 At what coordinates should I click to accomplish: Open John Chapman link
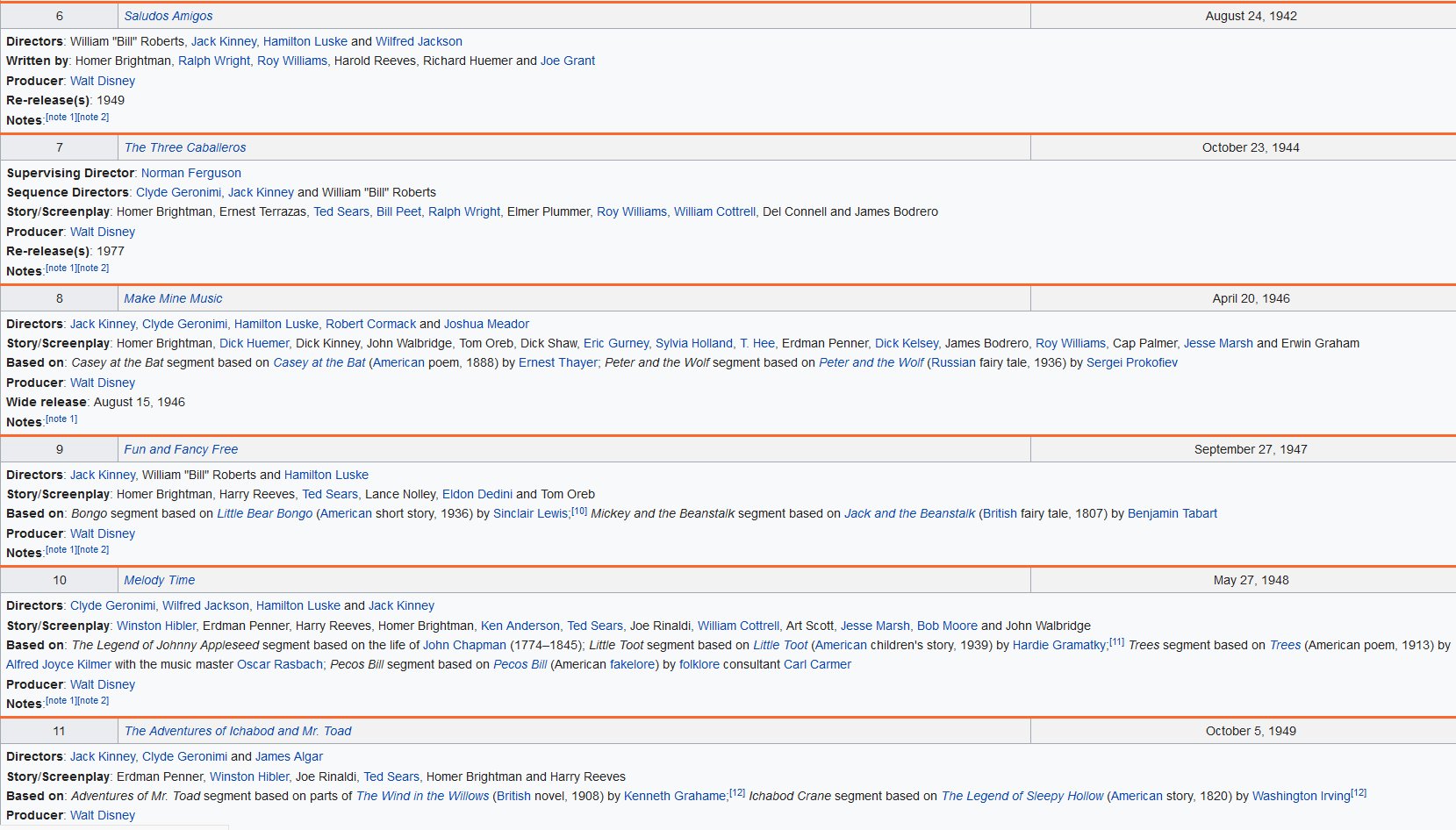tap(464, 645)
